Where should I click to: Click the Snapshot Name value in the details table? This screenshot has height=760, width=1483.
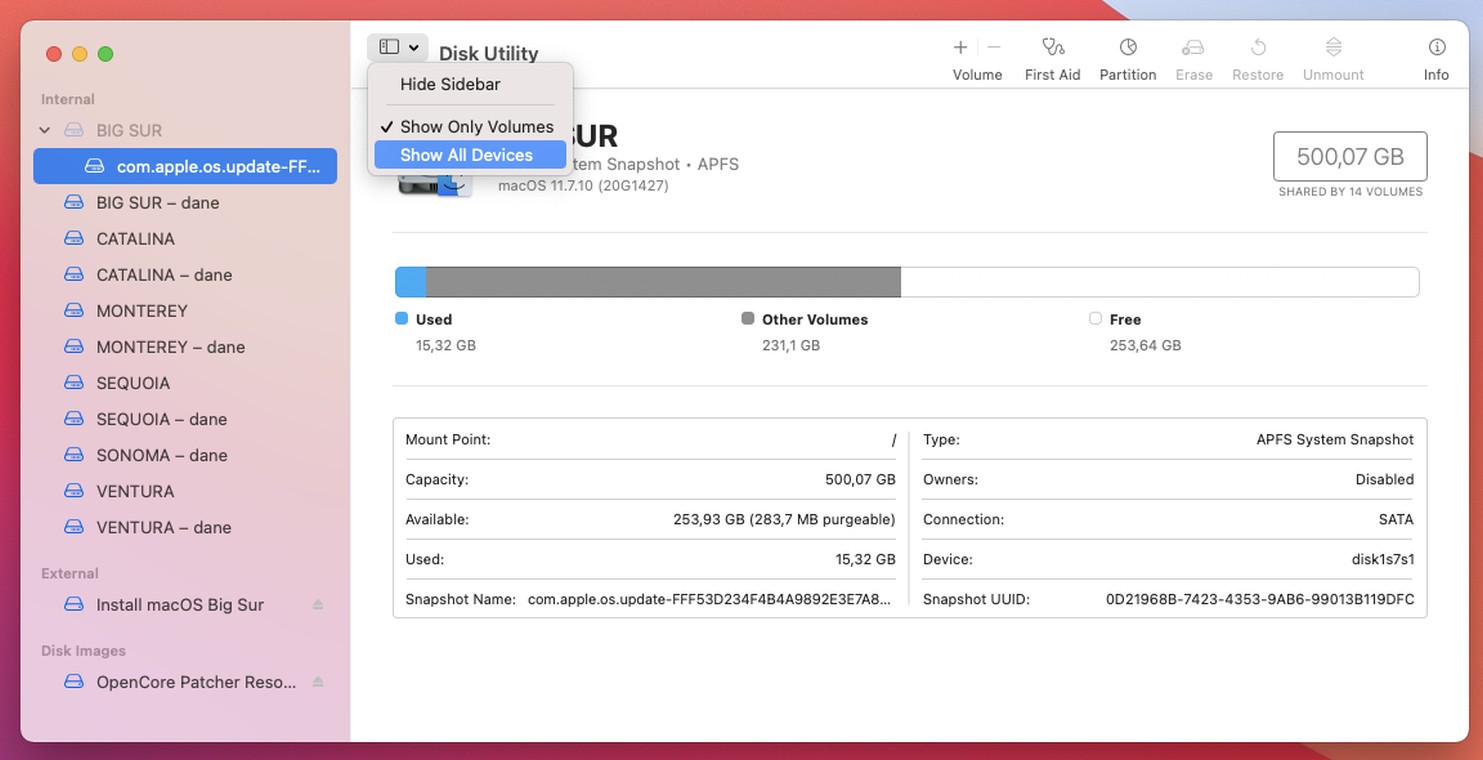coord(709,600)
